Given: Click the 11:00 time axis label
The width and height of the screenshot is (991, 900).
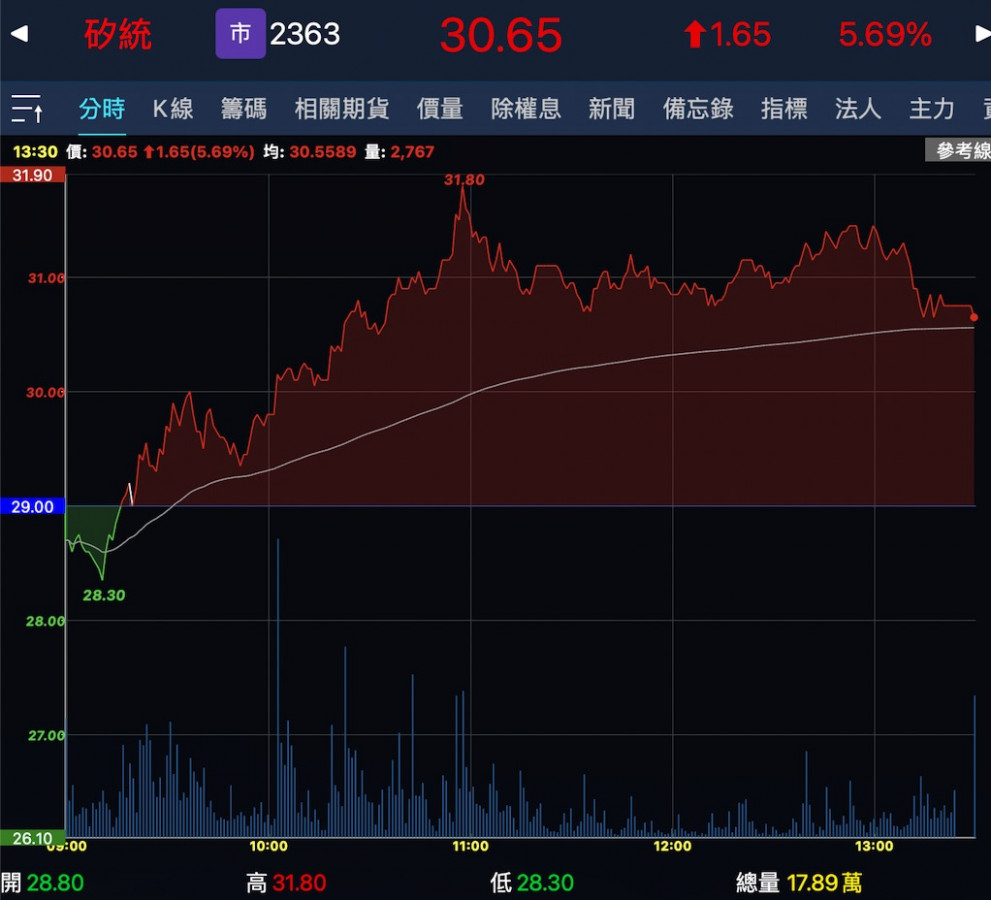Looking at the screenshot, I should tap(470, 846).
